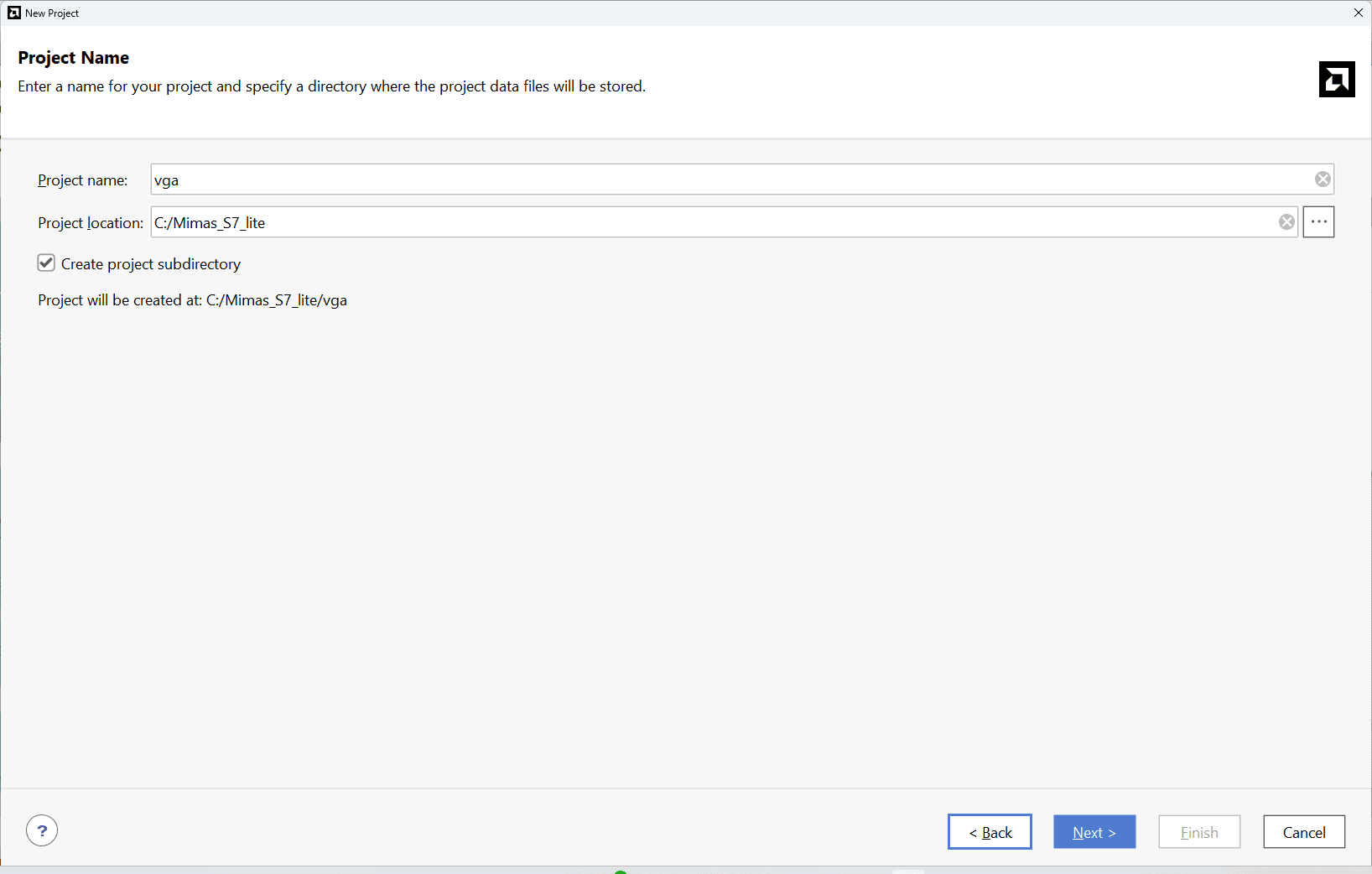Click the 'Project location:' label
The height and width of the screenshot is (874, 1372).
tap(91, 223)
